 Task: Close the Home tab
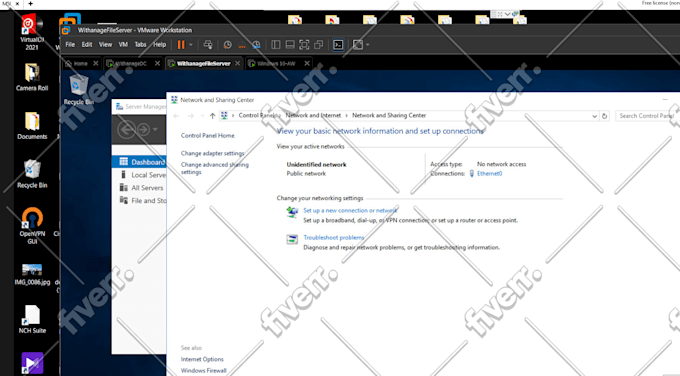point(96,63)
